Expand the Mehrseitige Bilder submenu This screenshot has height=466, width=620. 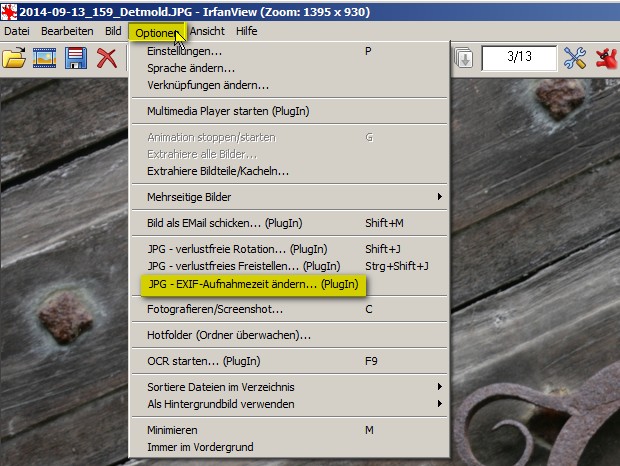click(x=291, y=197)
